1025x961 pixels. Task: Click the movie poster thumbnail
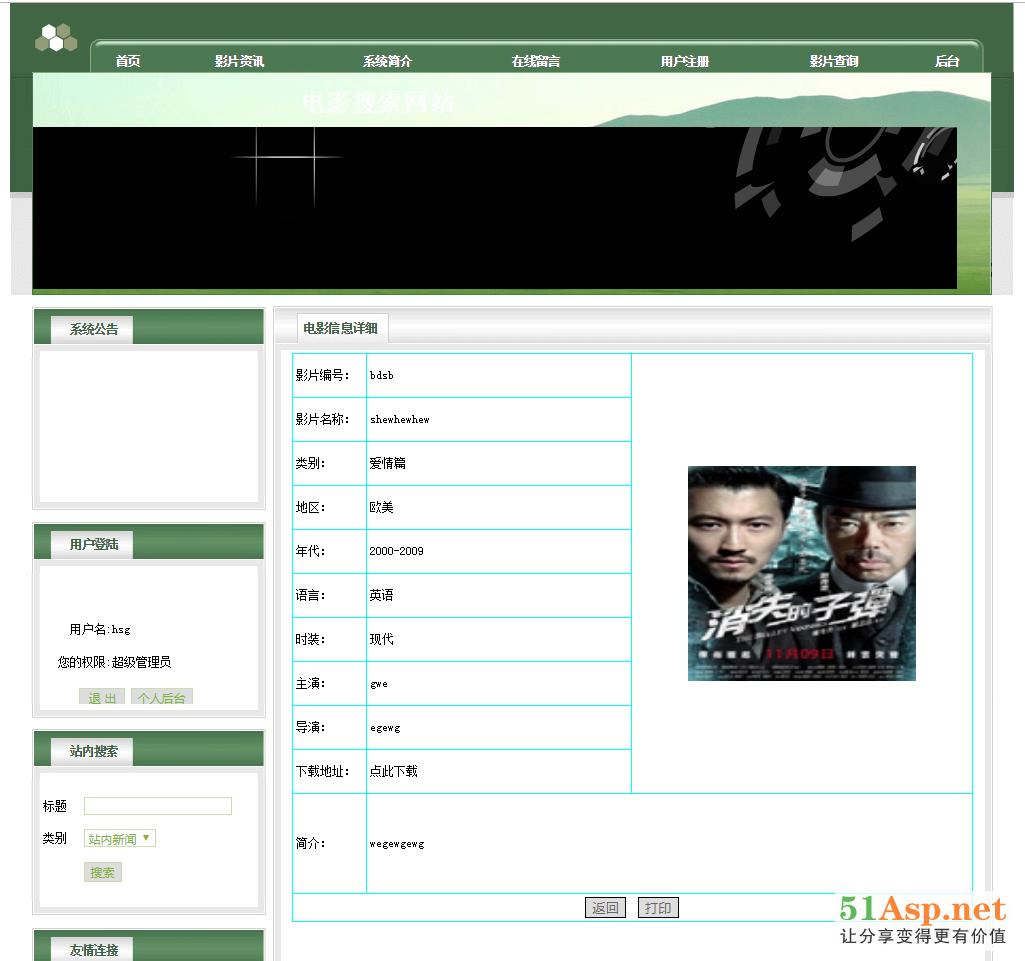tap(801, 573)
